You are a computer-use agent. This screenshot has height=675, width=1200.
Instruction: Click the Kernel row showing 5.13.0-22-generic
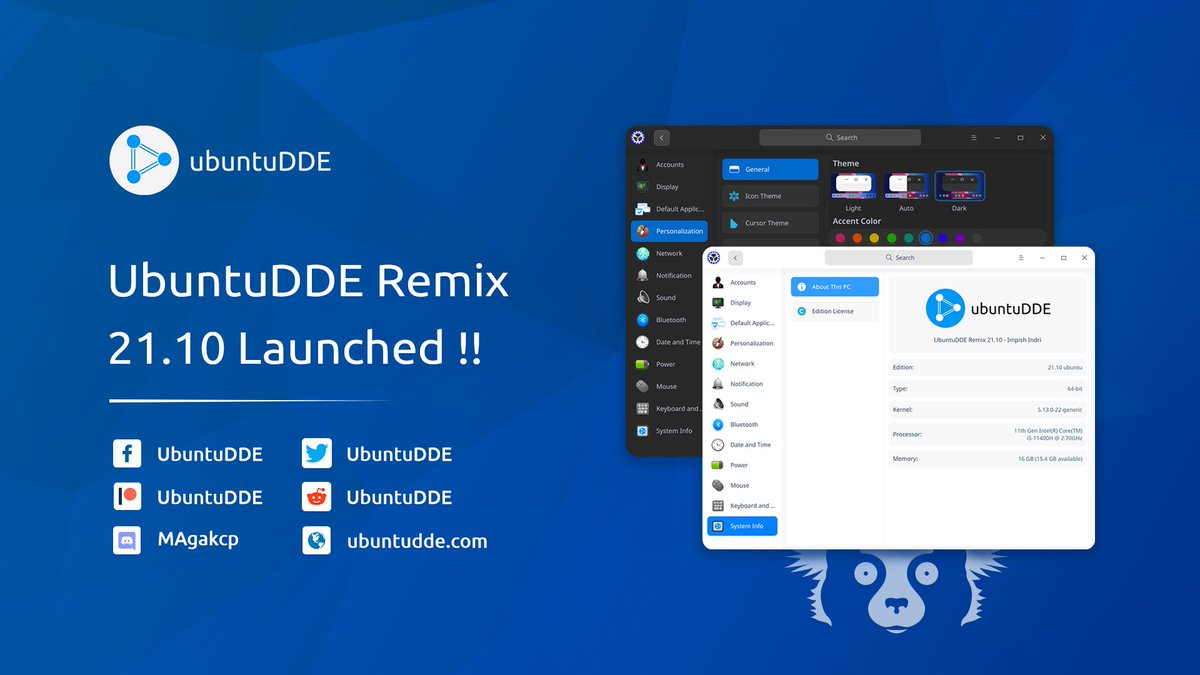(987, 409)
